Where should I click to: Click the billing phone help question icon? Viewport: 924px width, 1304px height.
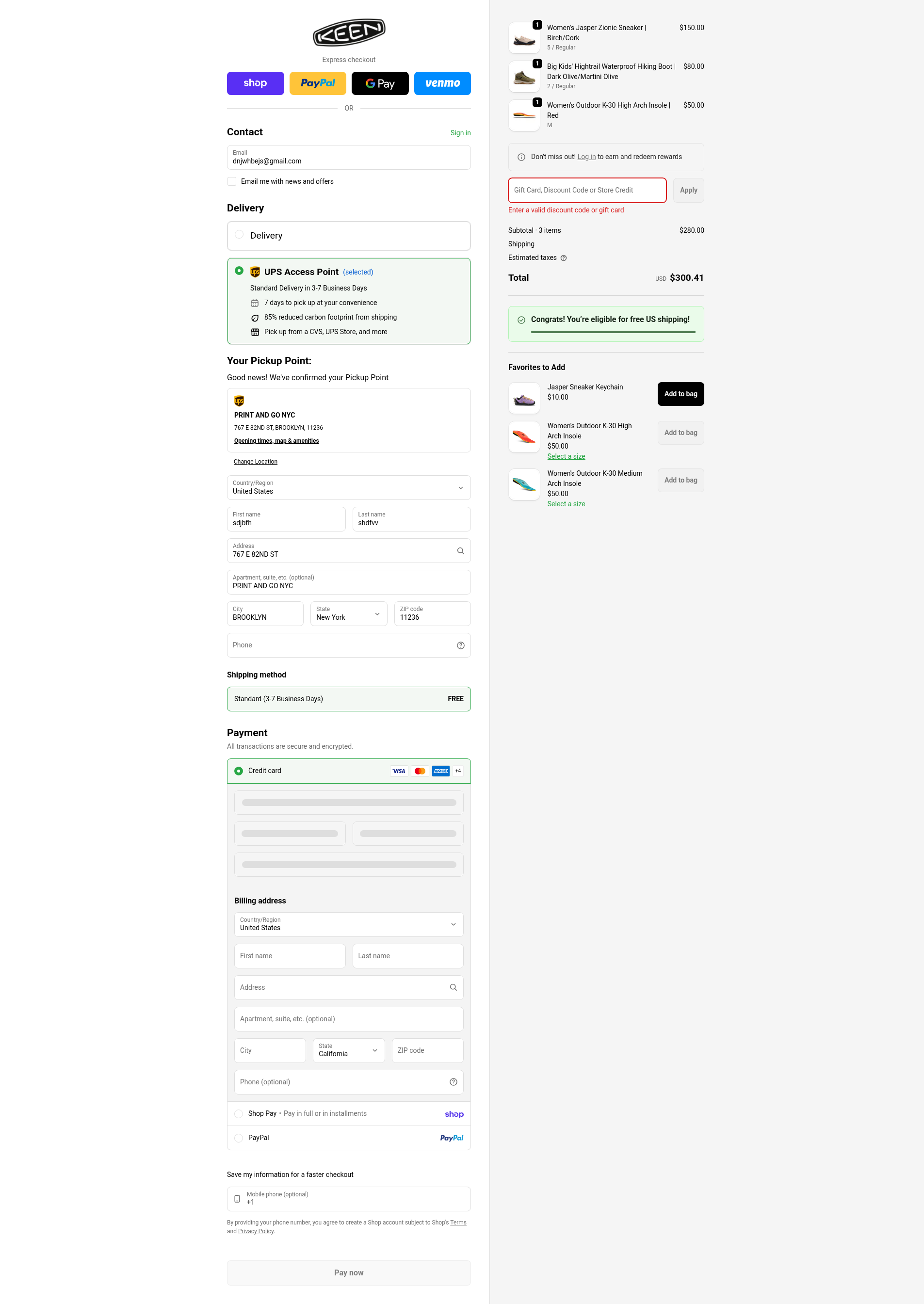point(453,1081)
